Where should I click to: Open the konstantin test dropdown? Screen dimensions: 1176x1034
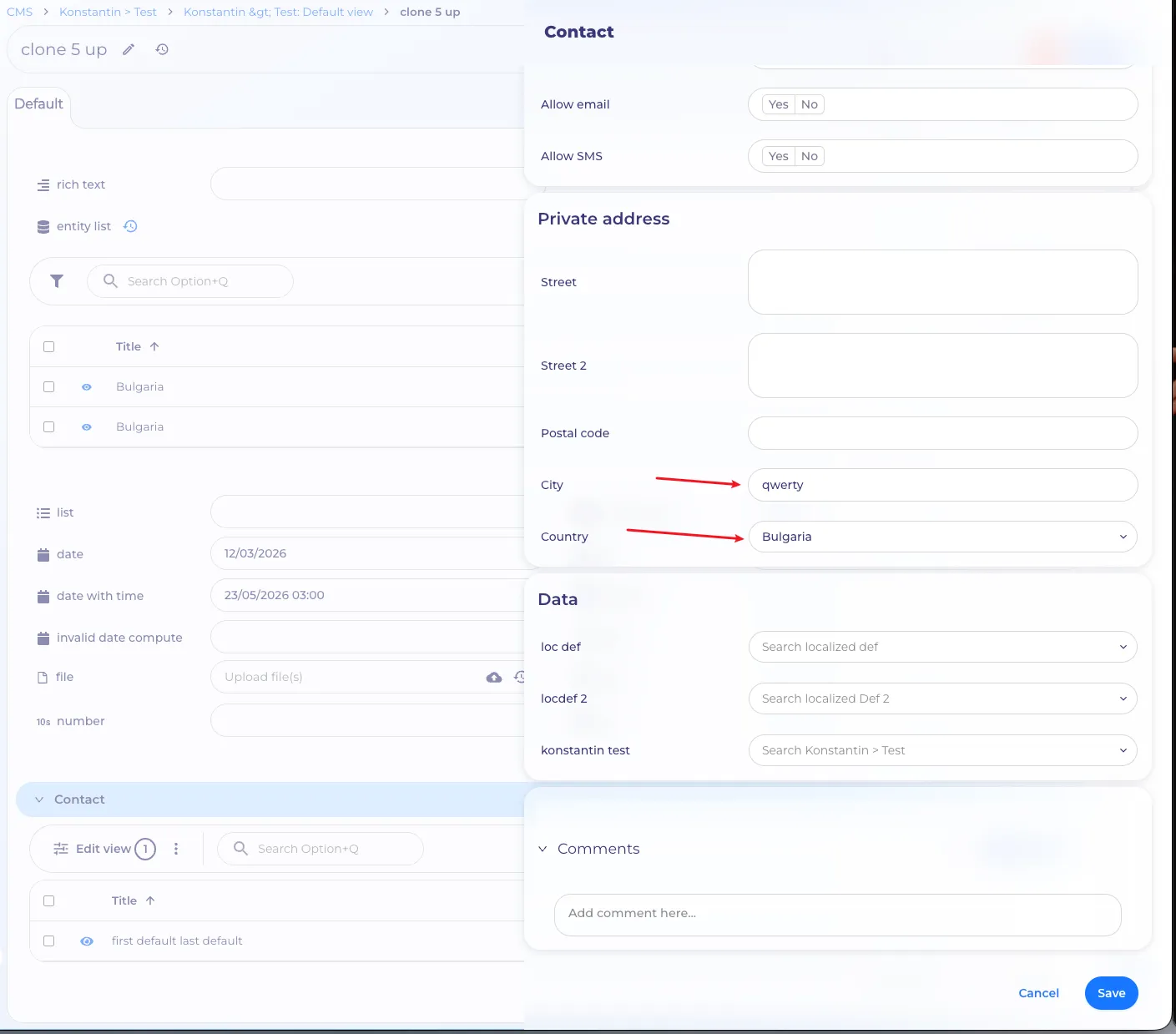coord(943,750)
